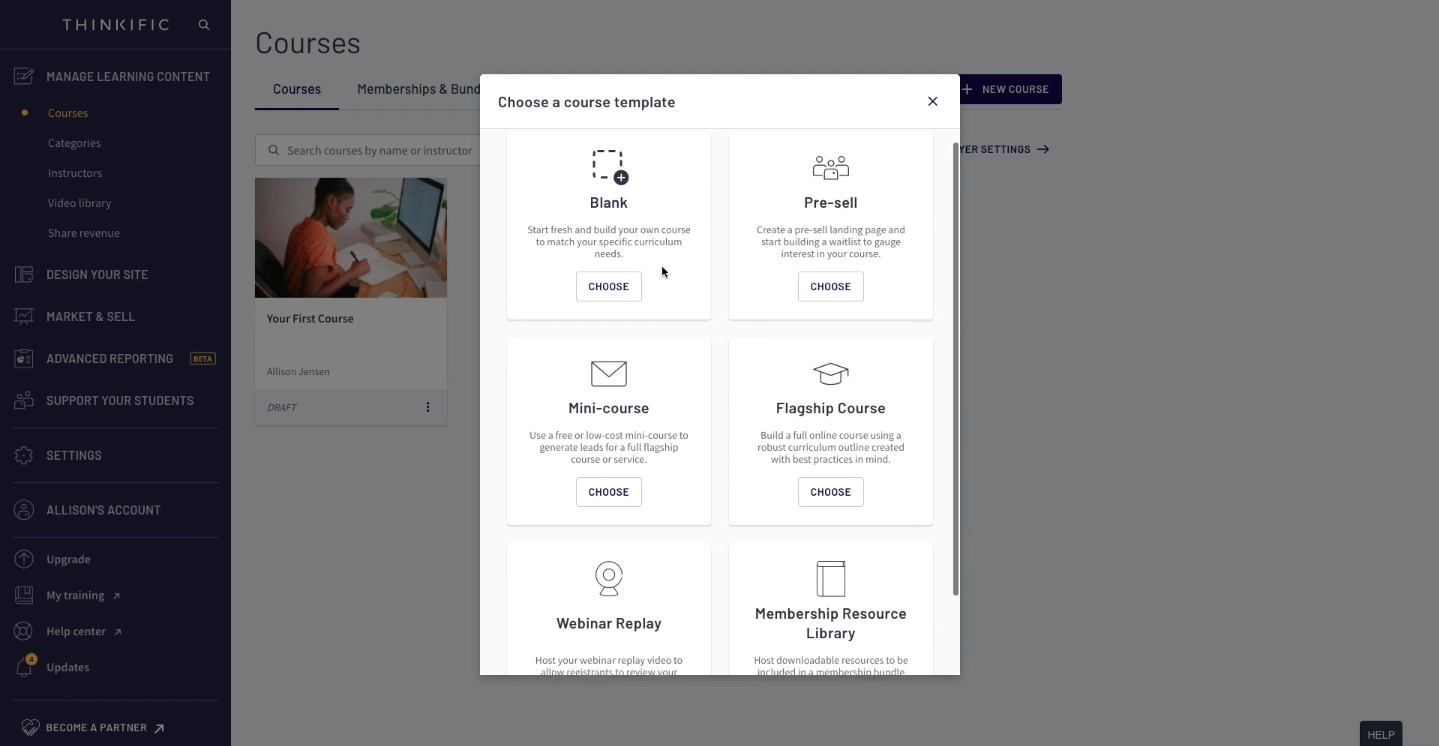Screen dimensions: 1439x746
Task: Expand Market & Sell sidebar section
Action: (x=90, y=316)
